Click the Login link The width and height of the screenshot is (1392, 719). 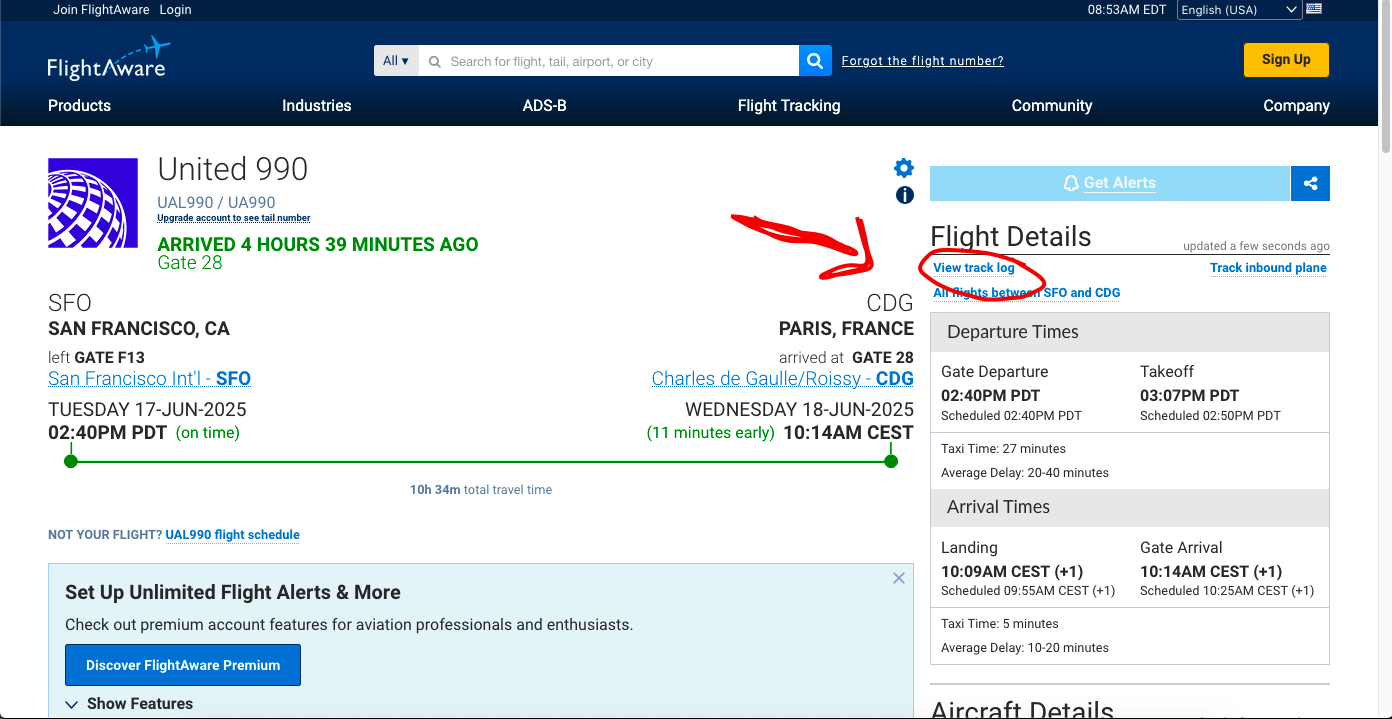175,10
